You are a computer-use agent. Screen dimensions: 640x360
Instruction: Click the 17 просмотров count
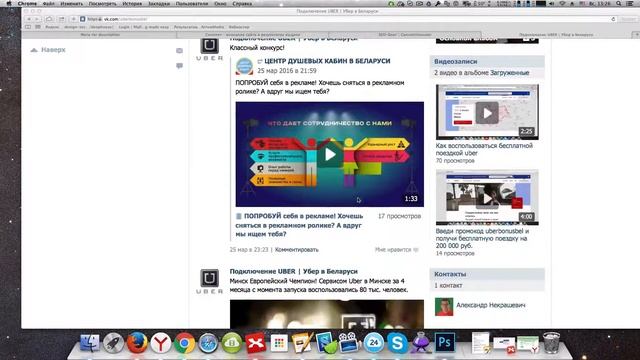[x=399, y=216]
